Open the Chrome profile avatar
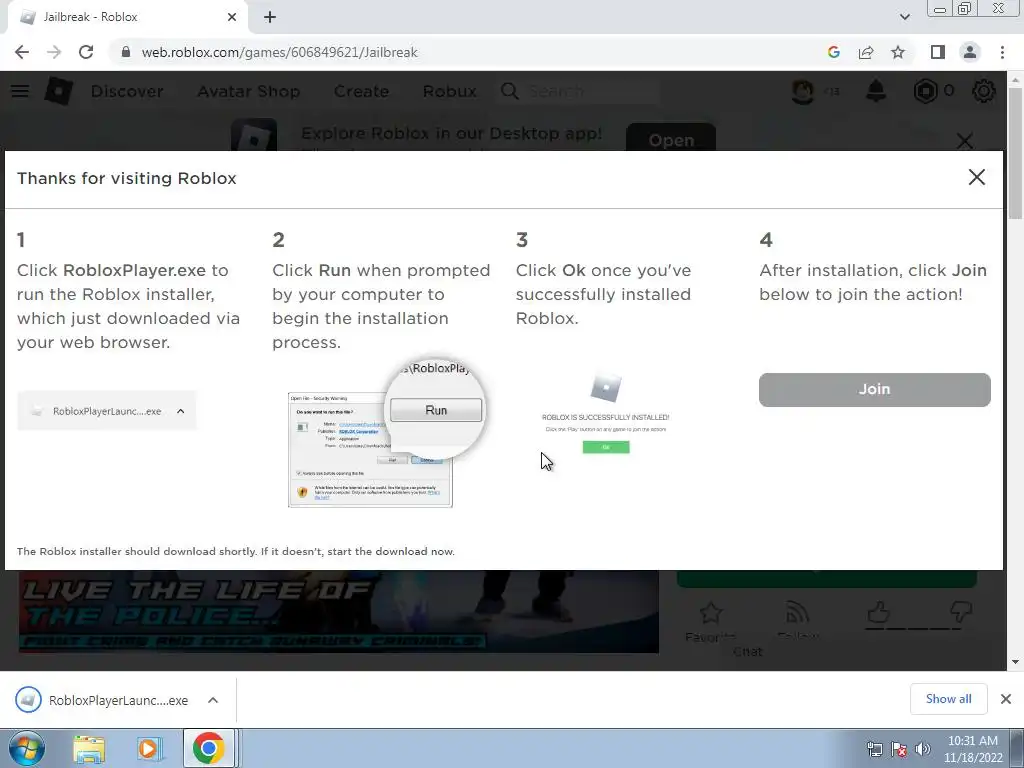This screenshot has height=768, width=1024. (x=970, y=52)
